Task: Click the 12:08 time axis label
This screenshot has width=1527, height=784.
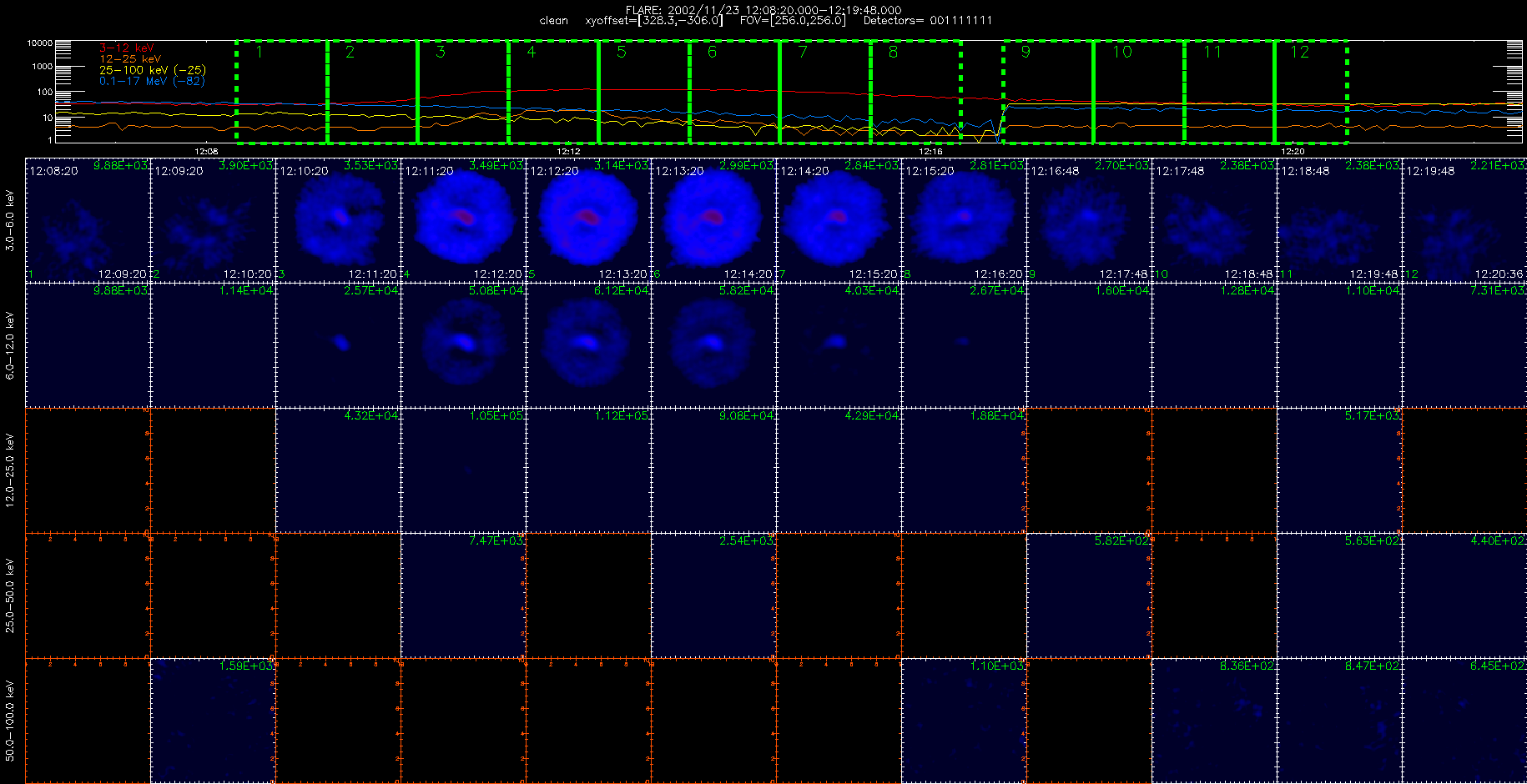Action: coord(206,152)
